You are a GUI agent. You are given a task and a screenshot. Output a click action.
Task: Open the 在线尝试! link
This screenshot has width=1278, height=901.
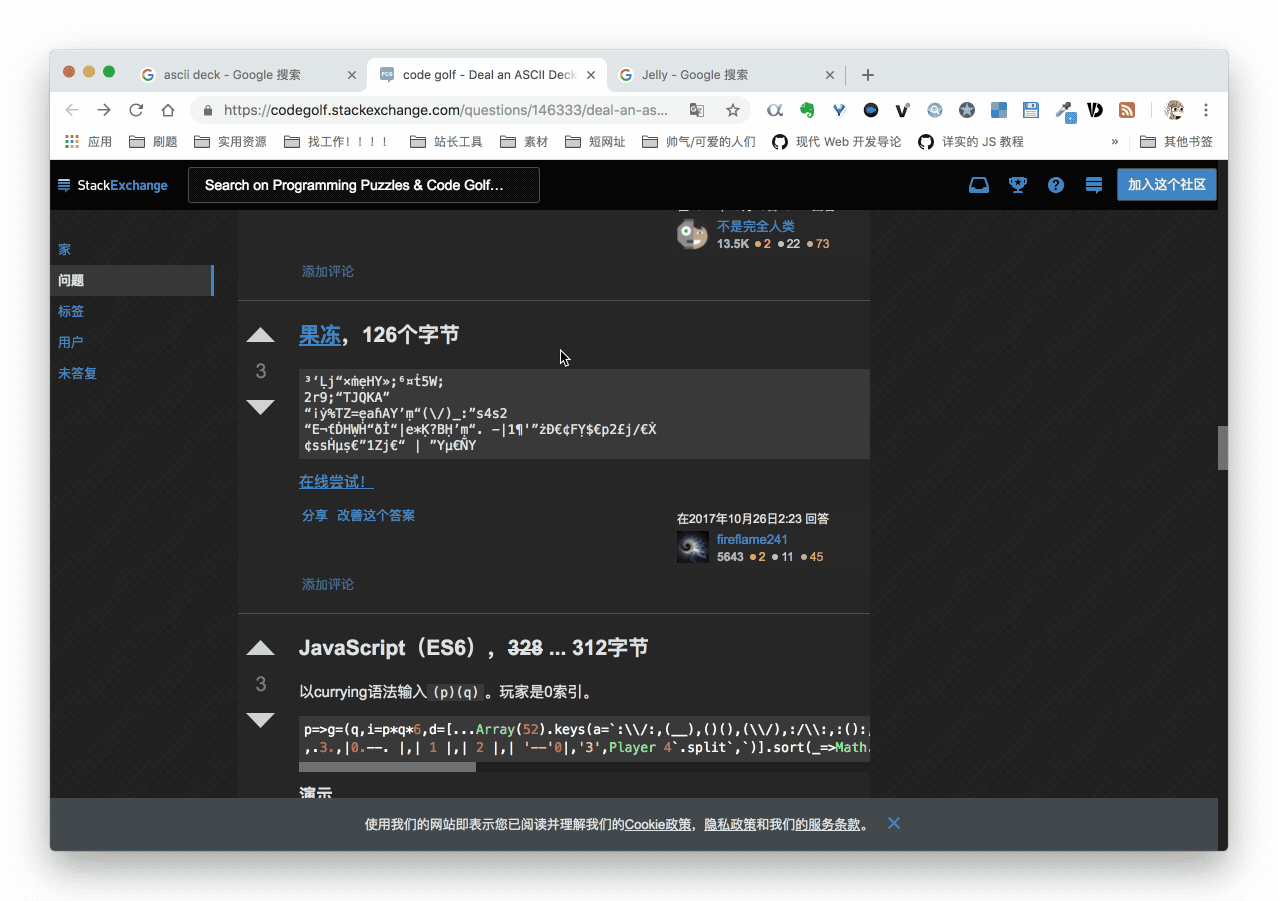pos(333,481)
